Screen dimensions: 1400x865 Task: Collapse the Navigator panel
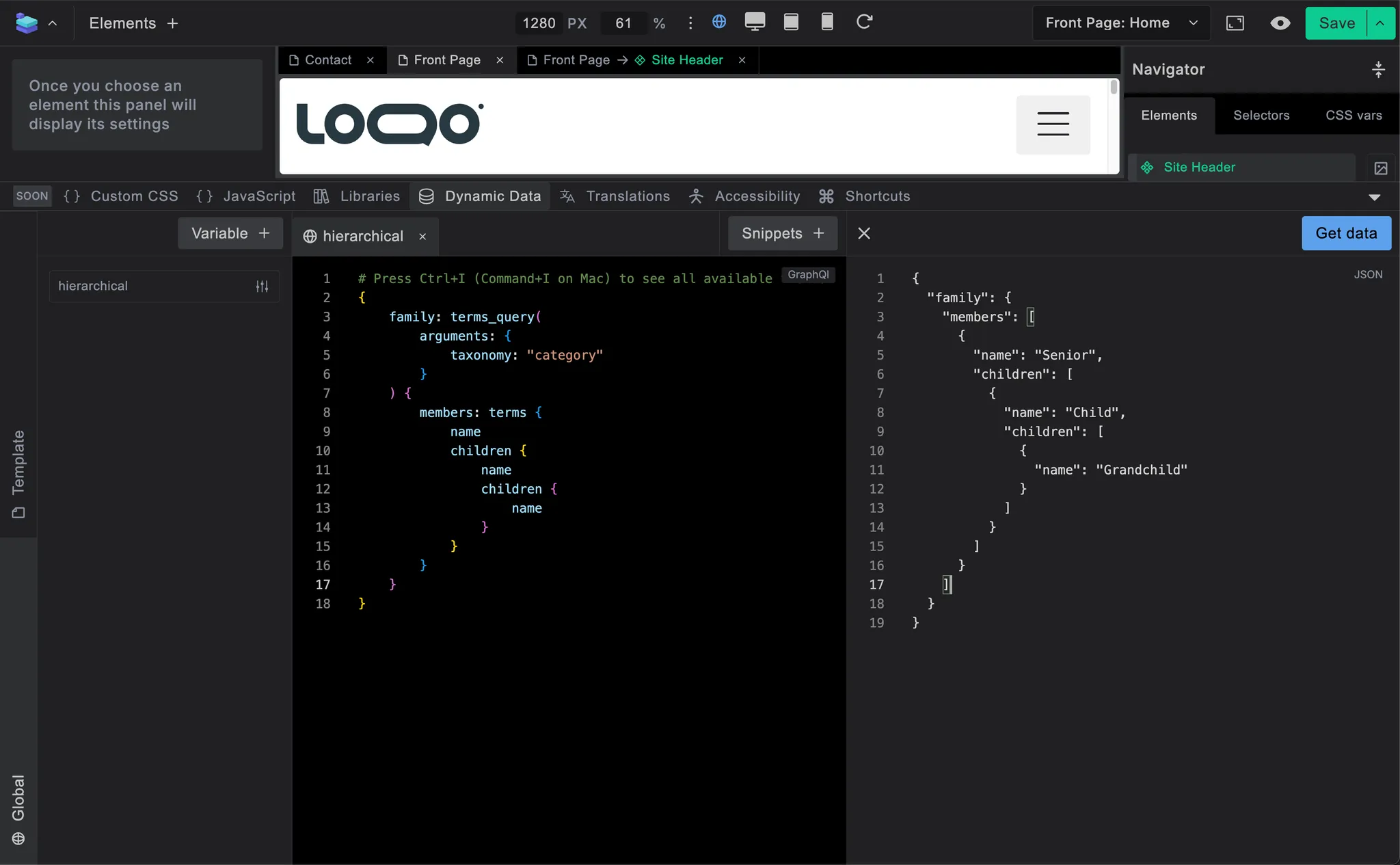click(x=1378, y=69)
